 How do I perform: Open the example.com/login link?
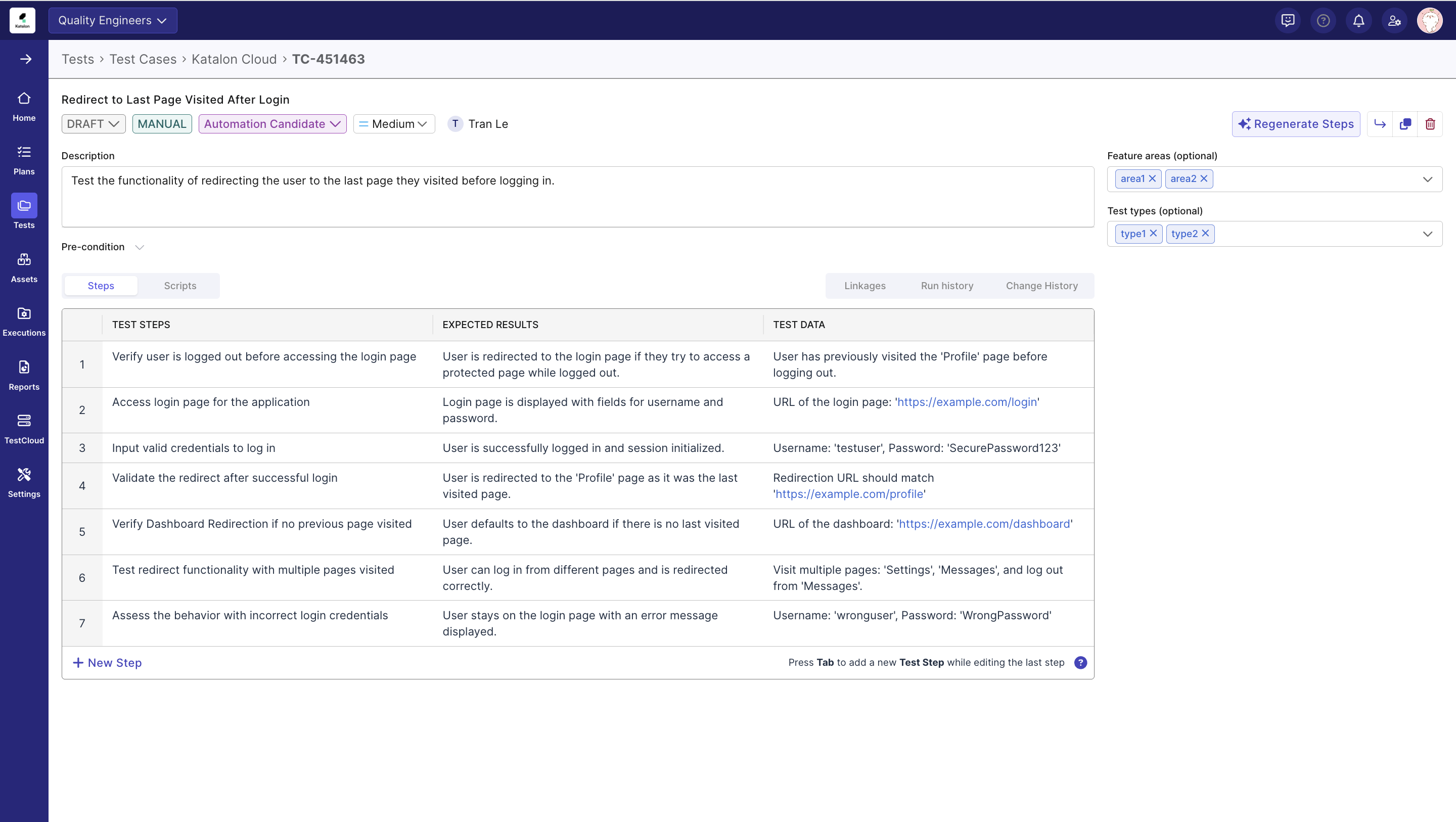(x=967, y=402)
